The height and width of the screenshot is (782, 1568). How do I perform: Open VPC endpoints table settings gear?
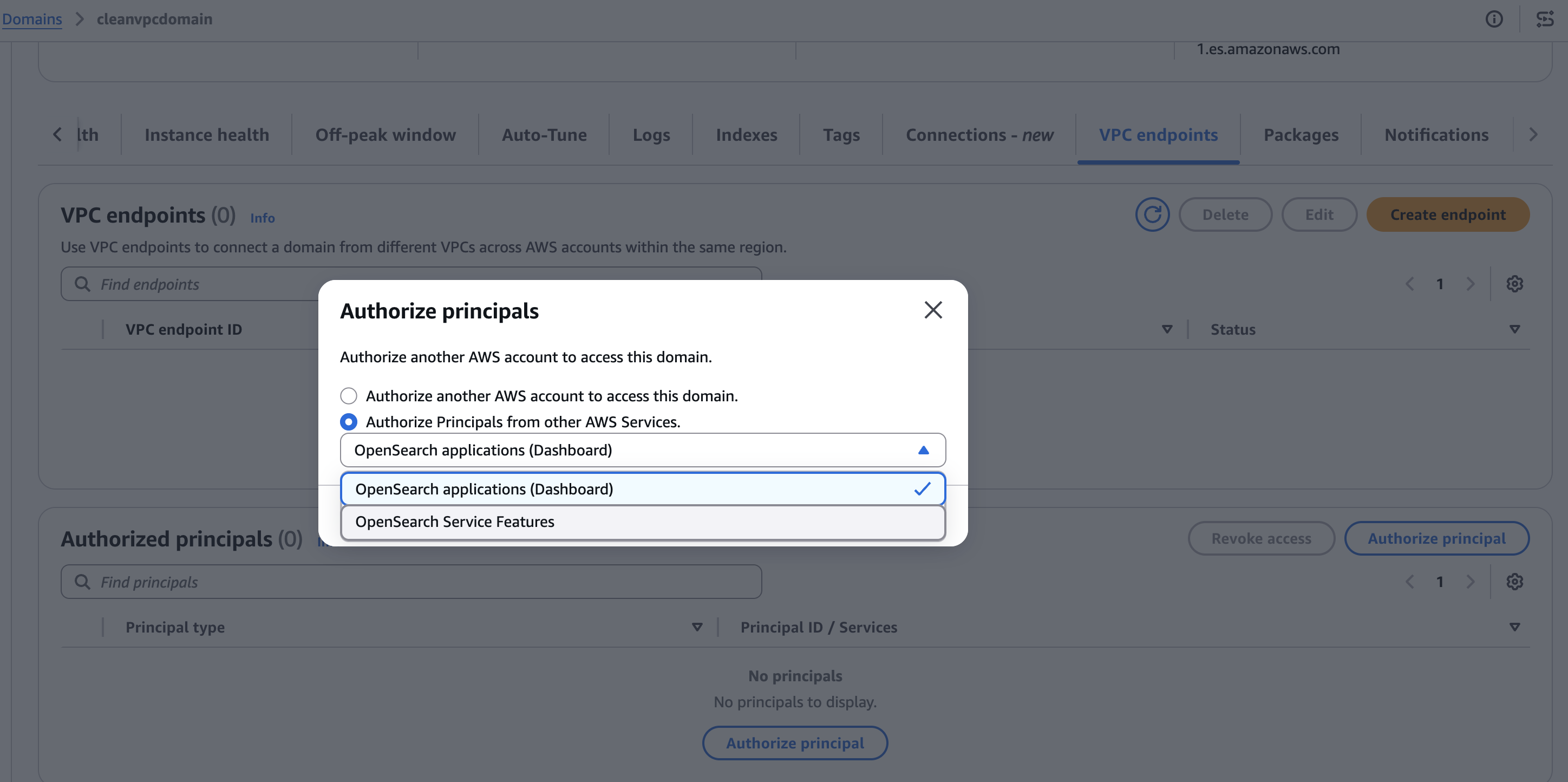(x=1514, y=284)
